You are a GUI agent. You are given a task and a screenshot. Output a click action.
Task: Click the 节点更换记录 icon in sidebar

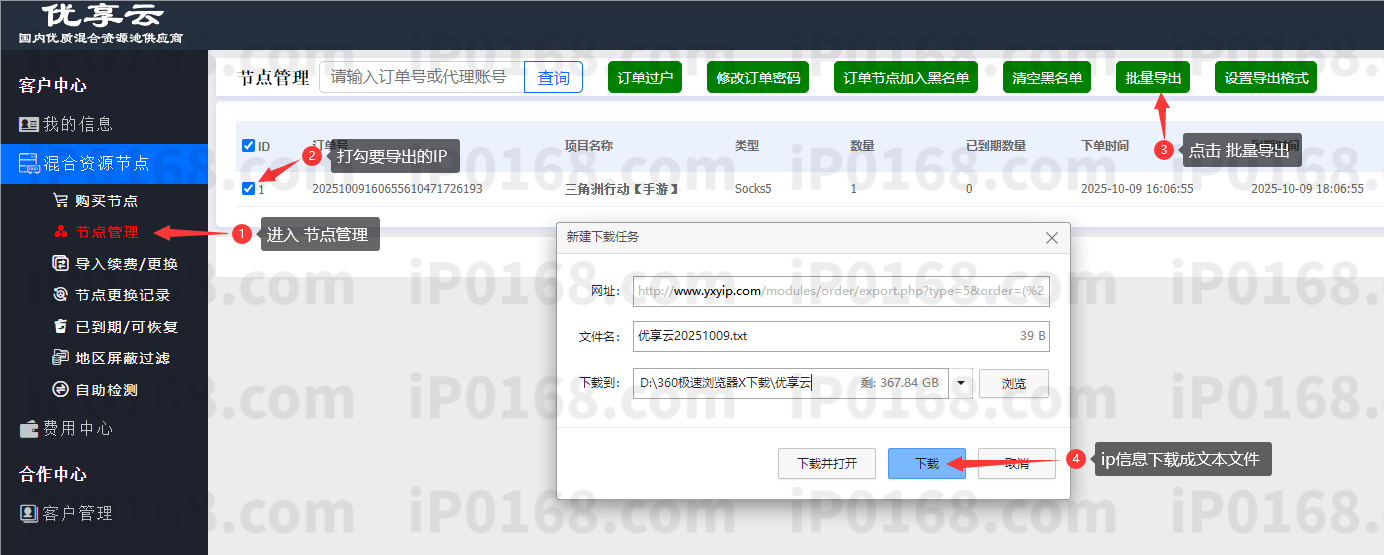[60, 295]
